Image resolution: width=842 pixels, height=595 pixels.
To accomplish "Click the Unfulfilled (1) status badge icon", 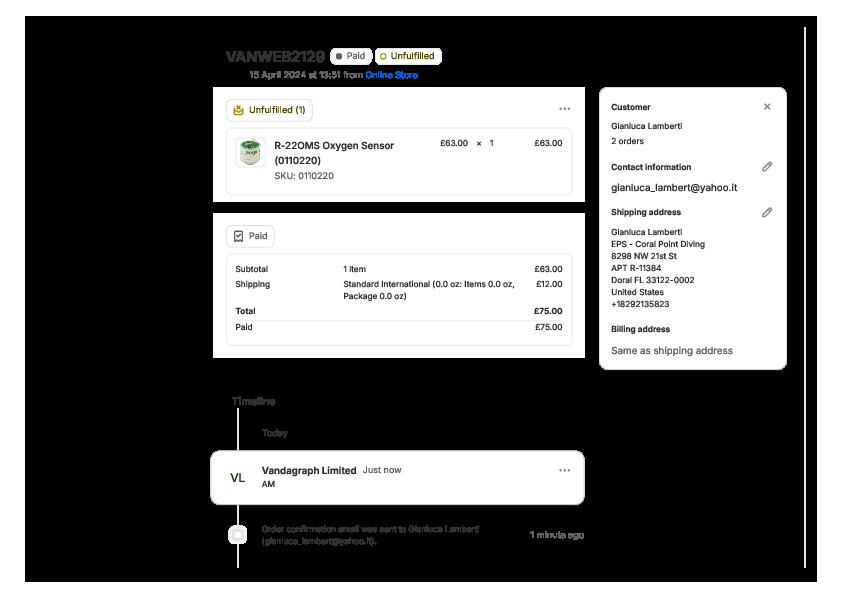I will pyautogui.click(x=238, y=110).
